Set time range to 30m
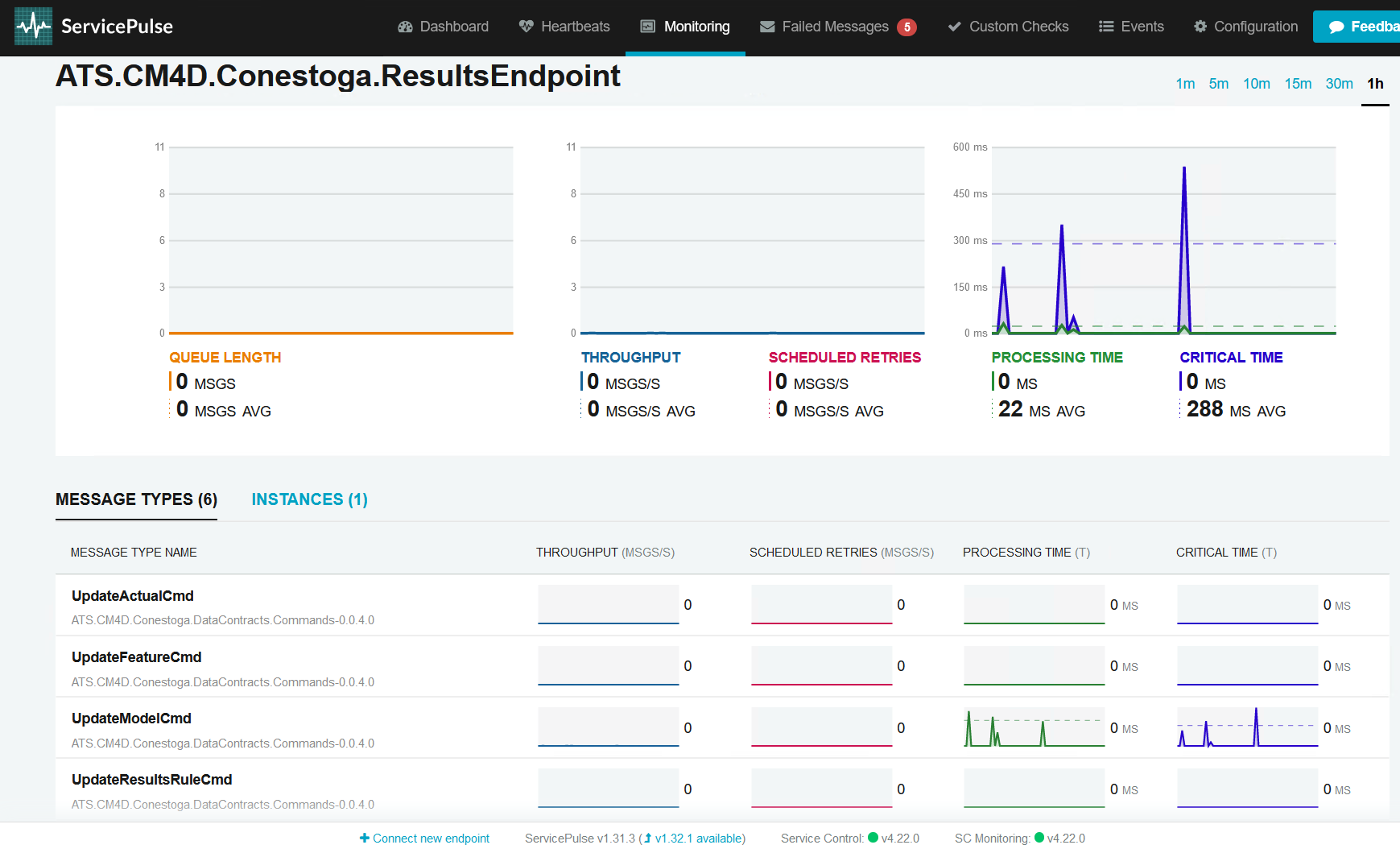Viewport: 1400px width, 849px height. click(1339, 84)
